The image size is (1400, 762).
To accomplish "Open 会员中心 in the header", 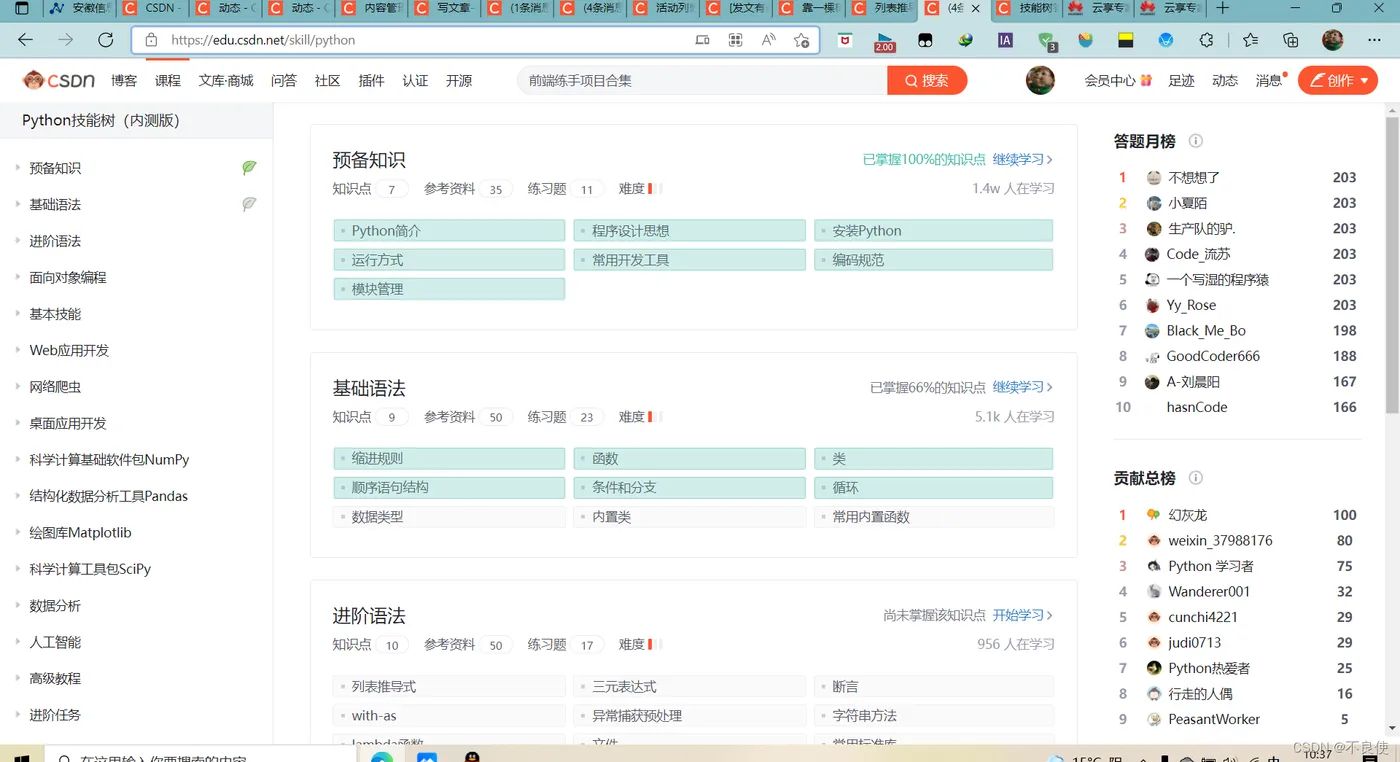I will (1118, 80).
